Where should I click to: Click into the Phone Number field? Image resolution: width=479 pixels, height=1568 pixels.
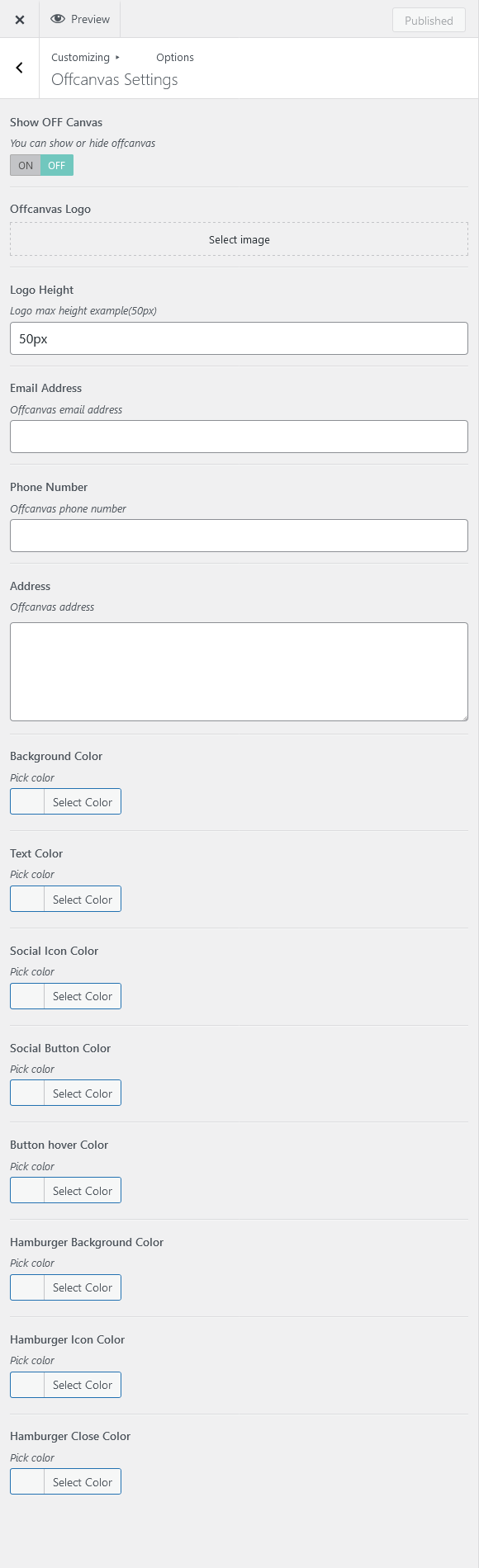[239, 536]
